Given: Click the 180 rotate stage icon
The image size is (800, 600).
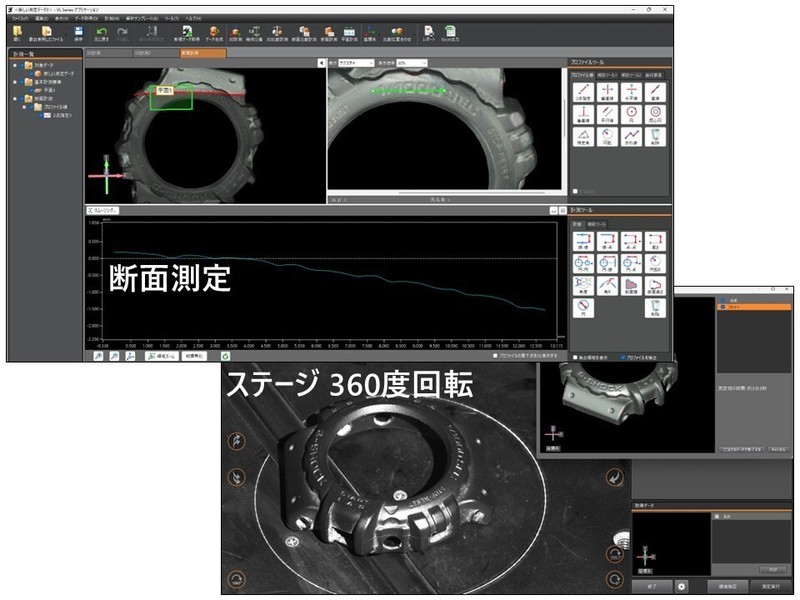Looking at the screenshot, I should (x=236, y=580).
